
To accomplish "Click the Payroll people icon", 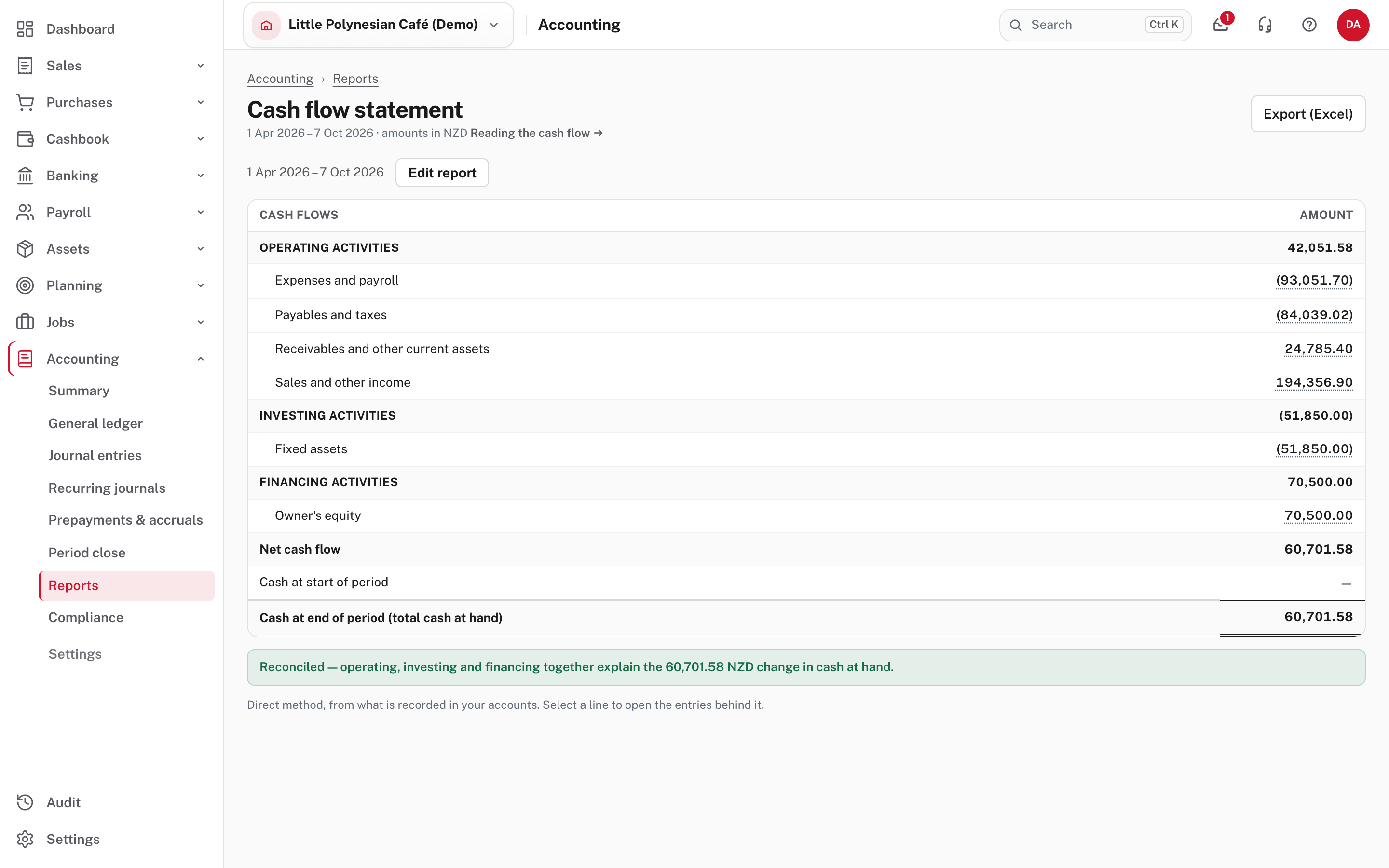I will (x=25, y=212).
